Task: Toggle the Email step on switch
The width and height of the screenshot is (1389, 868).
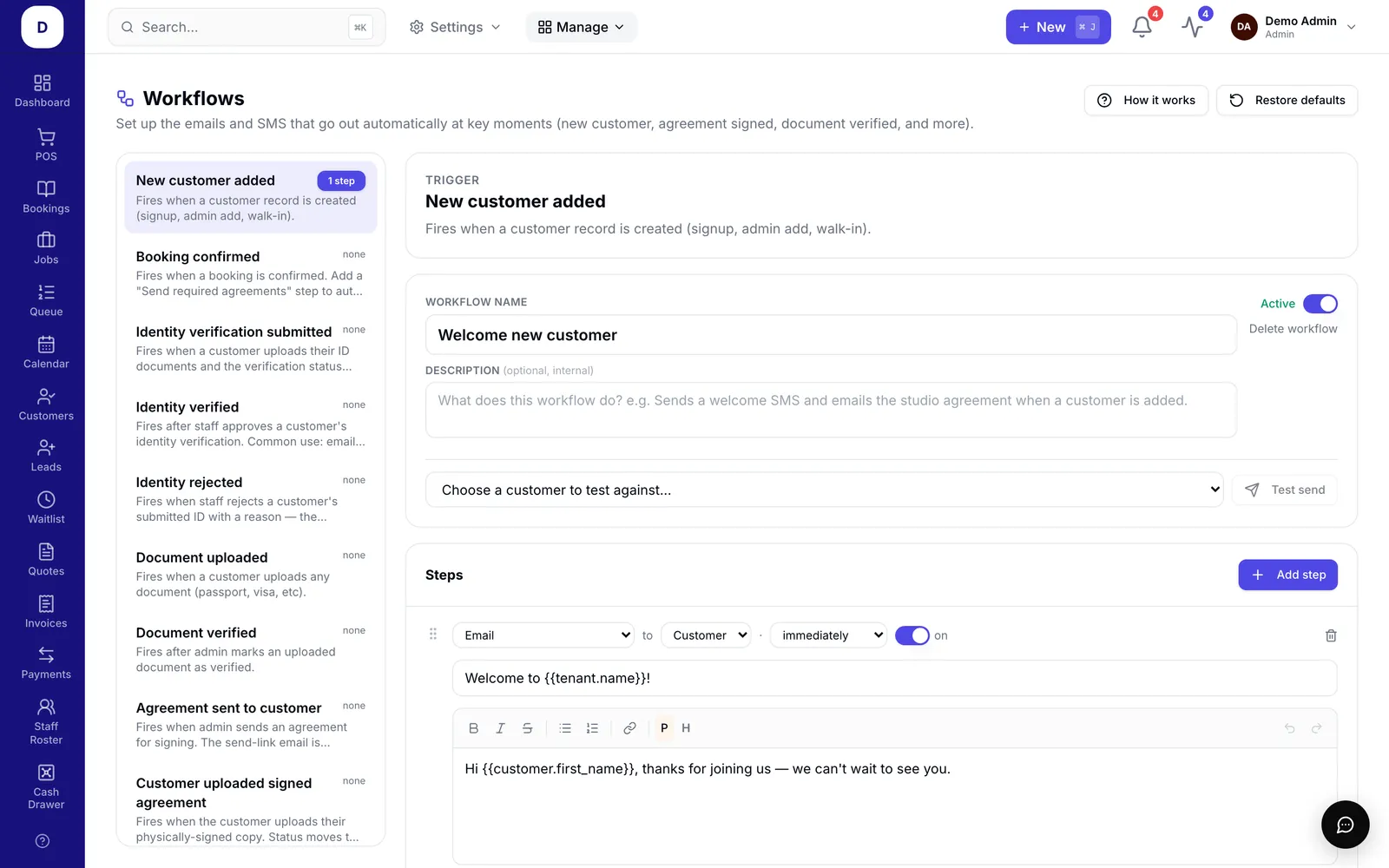Action: 912,635
